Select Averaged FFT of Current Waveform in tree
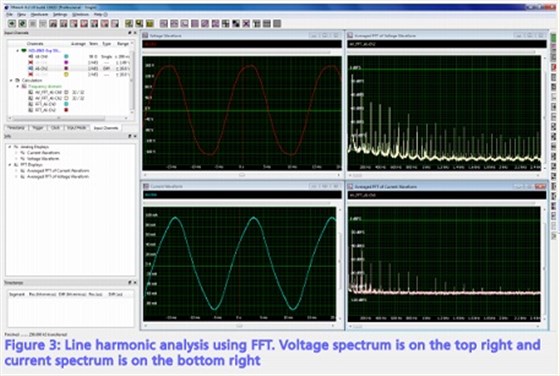The image size is (560, 376). pyautogui.click(x=58, y=171)
